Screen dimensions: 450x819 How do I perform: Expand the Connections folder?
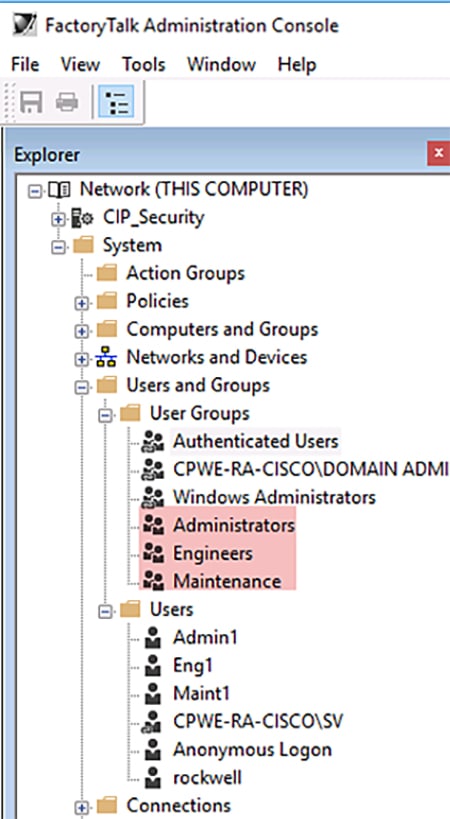[81, 808]
